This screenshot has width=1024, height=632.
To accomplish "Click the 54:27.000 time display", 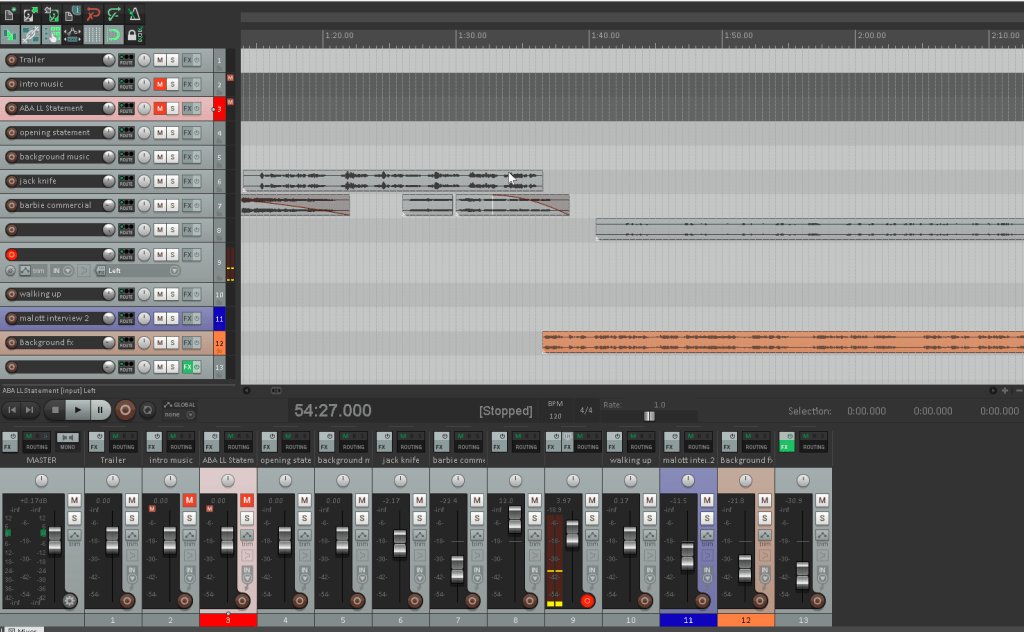I will [332, 411].
